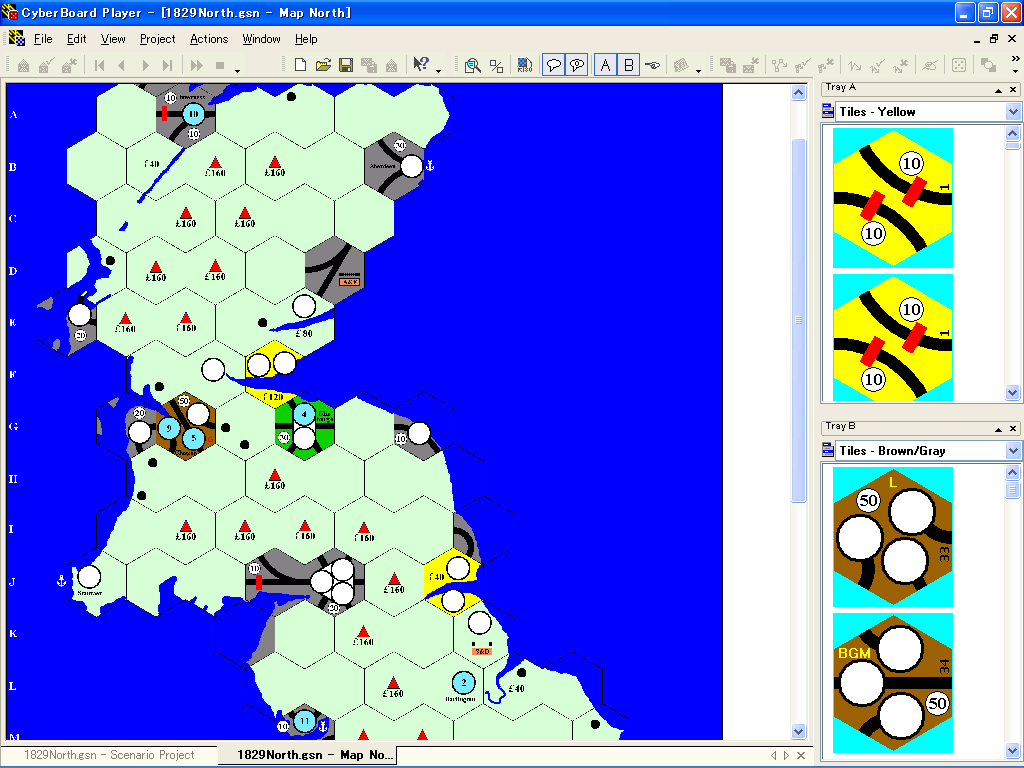Close Tray B panel
1024x768 pixels.
(1013, 428)
